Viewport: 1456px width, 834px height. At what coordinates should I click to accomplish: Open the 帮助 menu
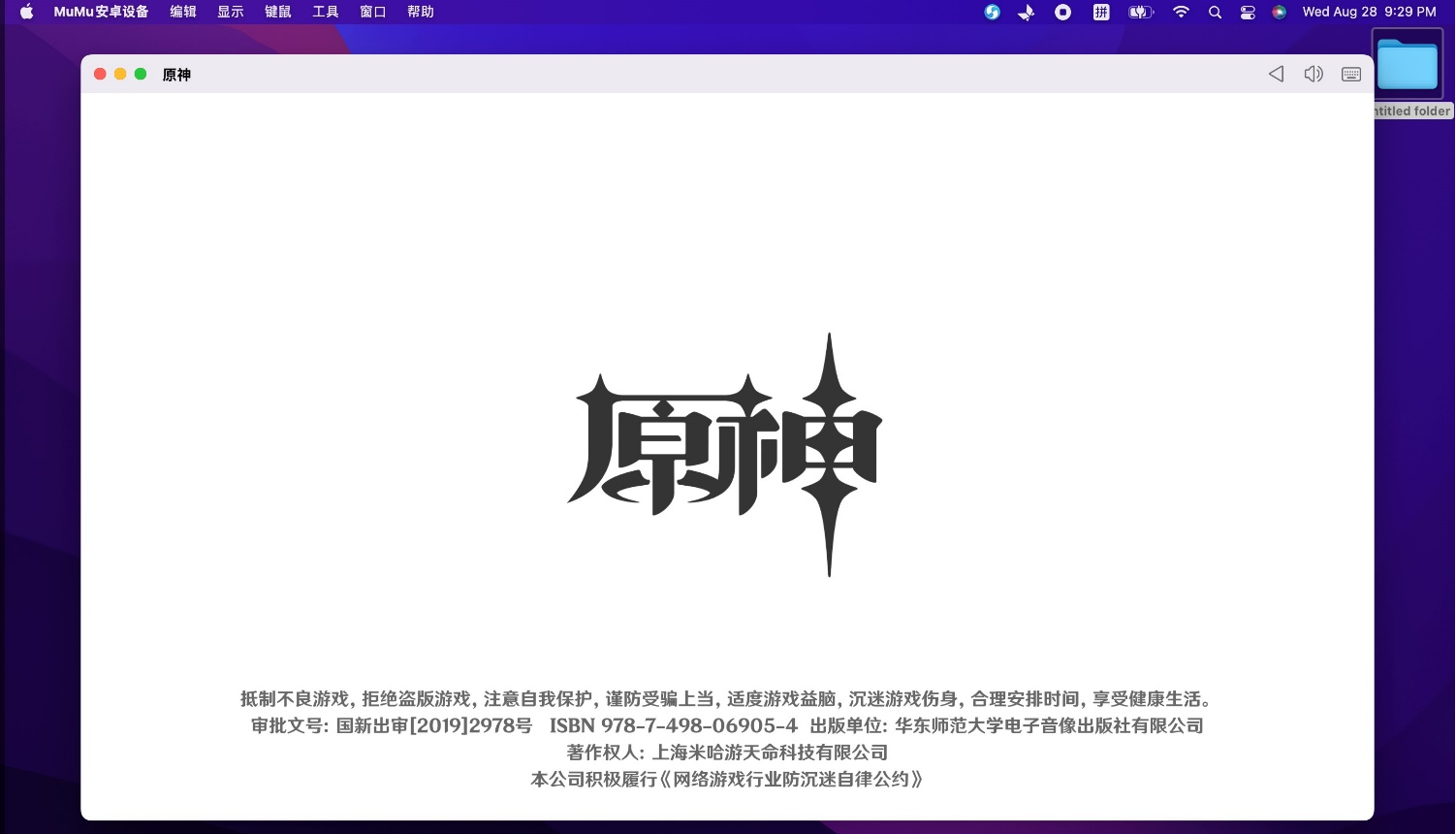tap(421, 12)
